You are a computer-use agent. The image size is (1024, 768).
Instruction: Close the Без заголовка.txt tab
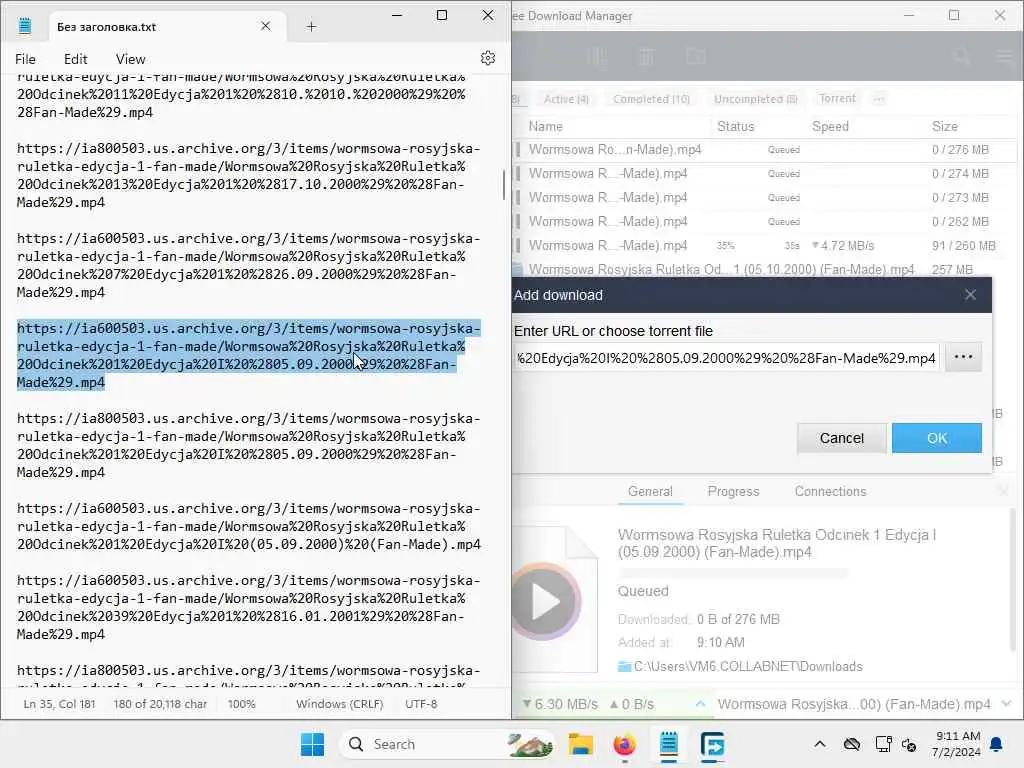(266, 26)
